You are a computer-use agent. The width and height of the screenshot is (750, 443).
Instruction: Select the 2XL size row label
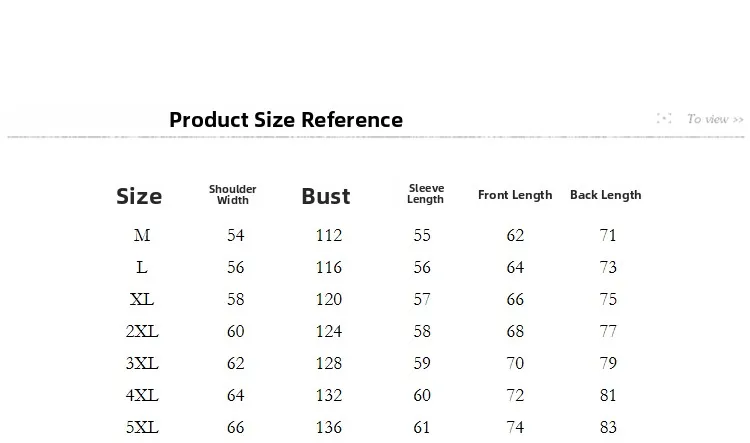pos(142,331)
